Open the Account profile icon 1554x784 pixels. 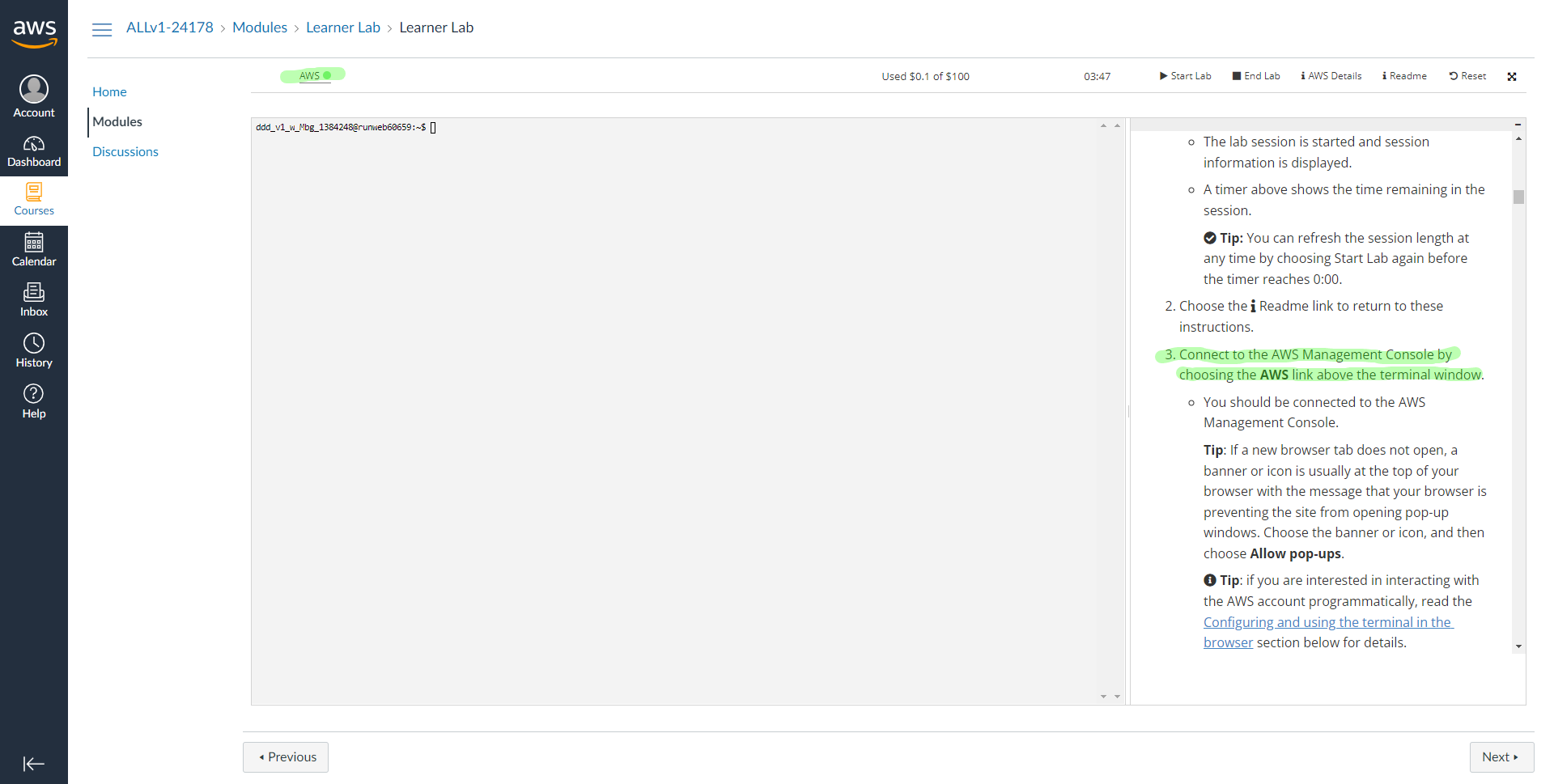coord(34,89)
